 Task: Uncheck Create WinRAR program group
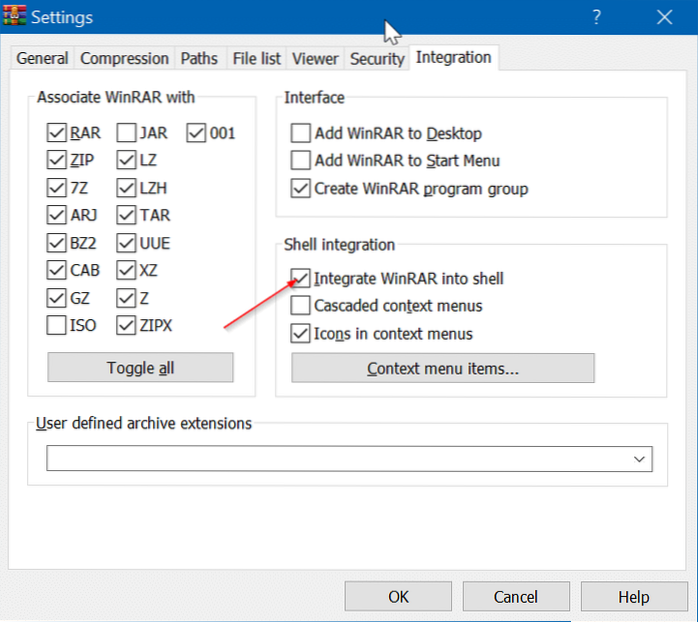pos(300,188)
